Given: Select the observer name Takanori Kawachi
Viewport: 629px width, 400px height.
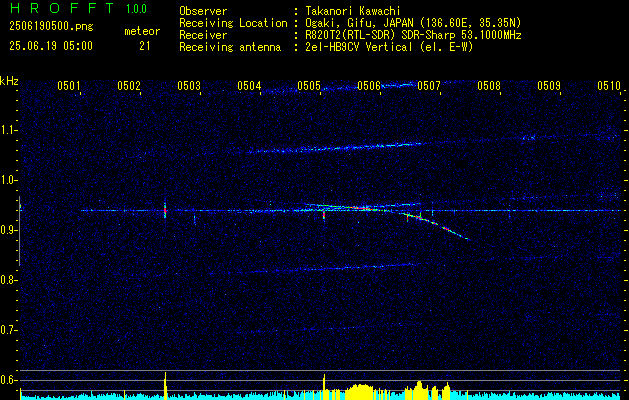Looking at the screenshot, I should (x=352, y=11).
